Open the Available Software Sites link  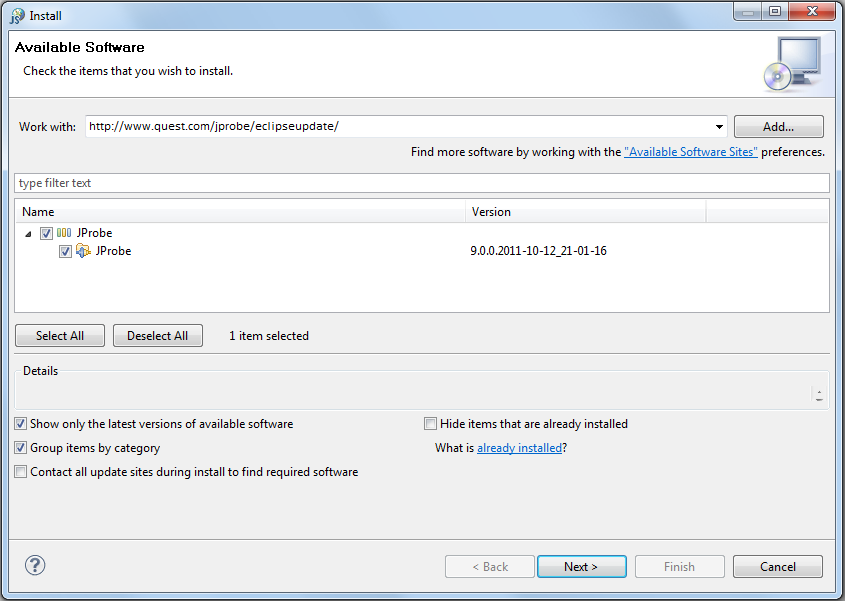pos(691,152)
